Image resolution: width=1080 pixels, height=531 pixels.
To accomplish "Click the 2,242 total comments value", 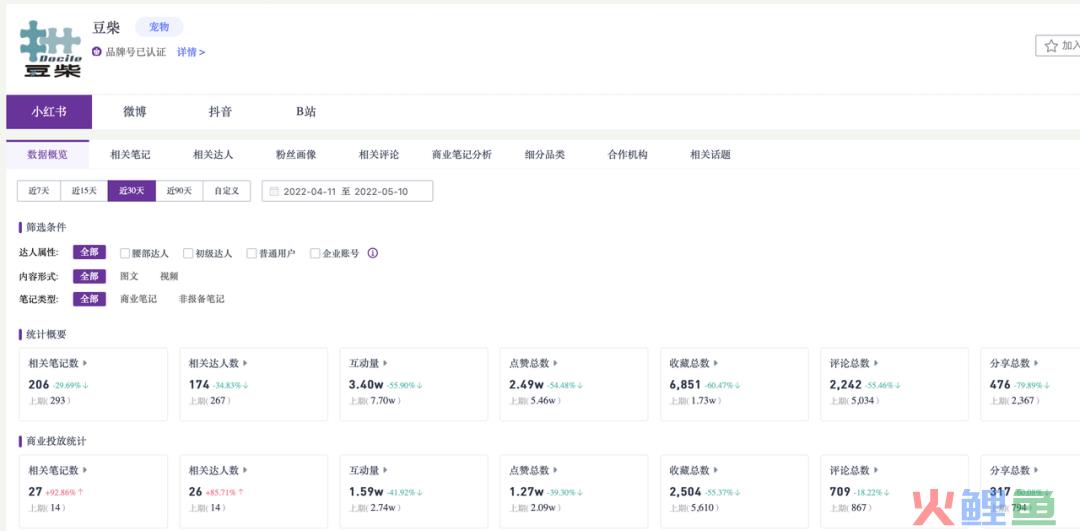I will pos(846,384).
